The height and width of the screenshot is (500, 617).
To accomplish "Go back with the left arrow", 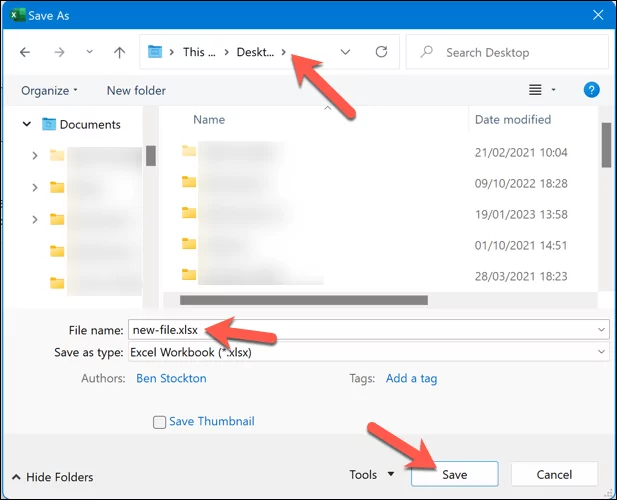I will click(x=25, y=52).
